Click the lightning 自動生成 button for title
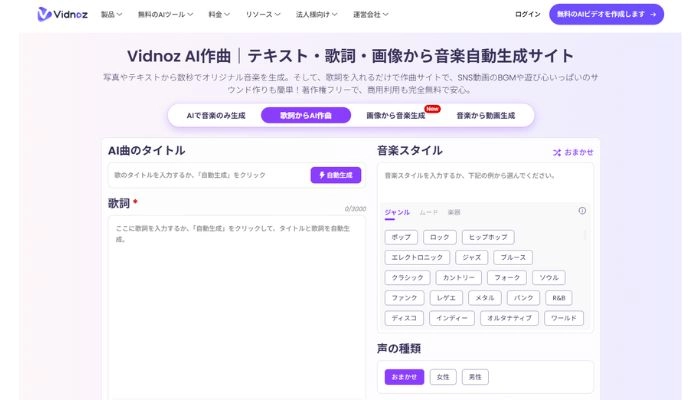Screen dimensions: 700x400 pyautogui.click(x=335, y=175)
